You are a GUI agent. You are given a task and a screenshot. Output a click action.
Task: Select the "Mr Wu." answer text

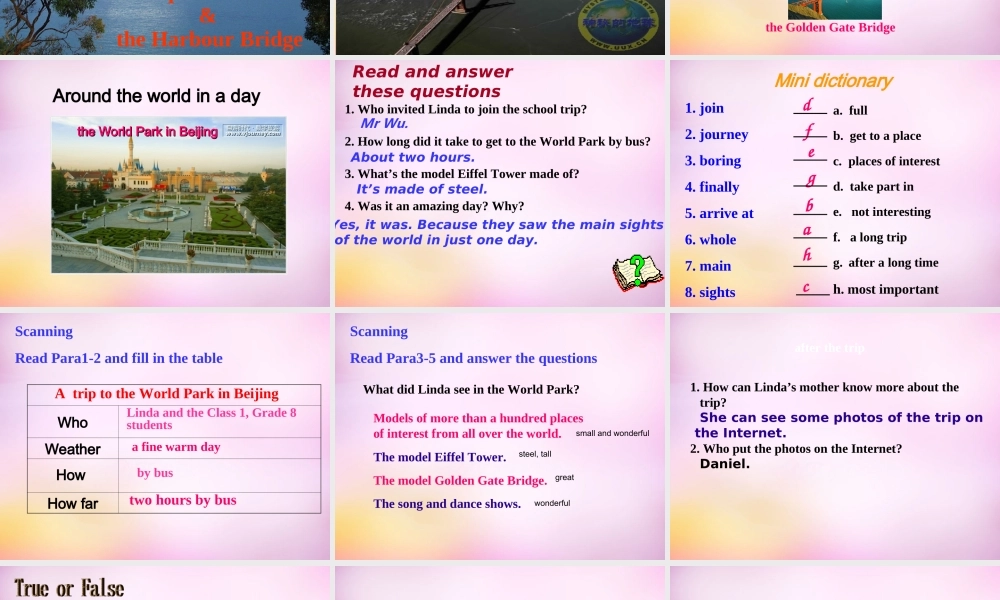pyautogui.click(x=384, y=124)
